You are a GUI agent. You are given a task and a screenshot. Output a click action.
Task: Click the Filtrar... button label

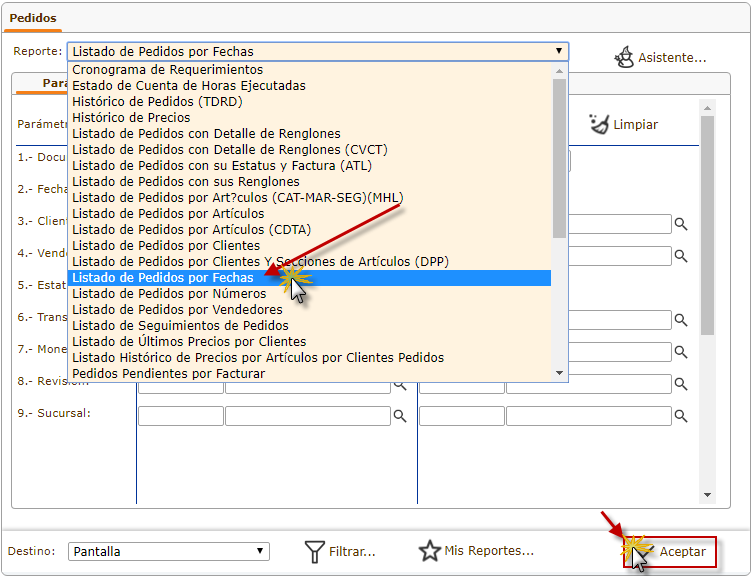tap(352, 551)
